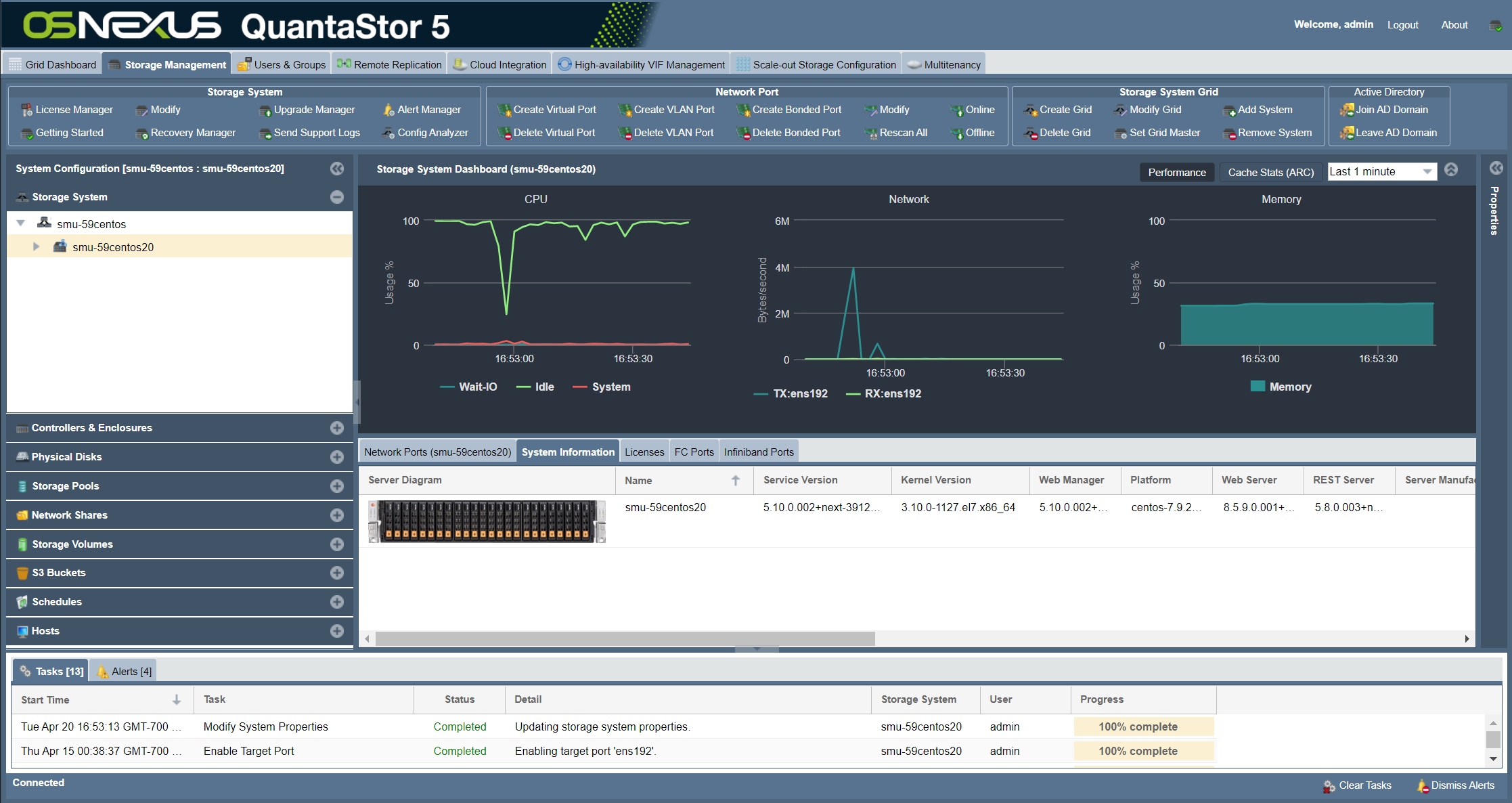Viewport: 1512px width, 803px height.
Task: Expand the Storage Pools section
Action: click(x=336, y=485)
